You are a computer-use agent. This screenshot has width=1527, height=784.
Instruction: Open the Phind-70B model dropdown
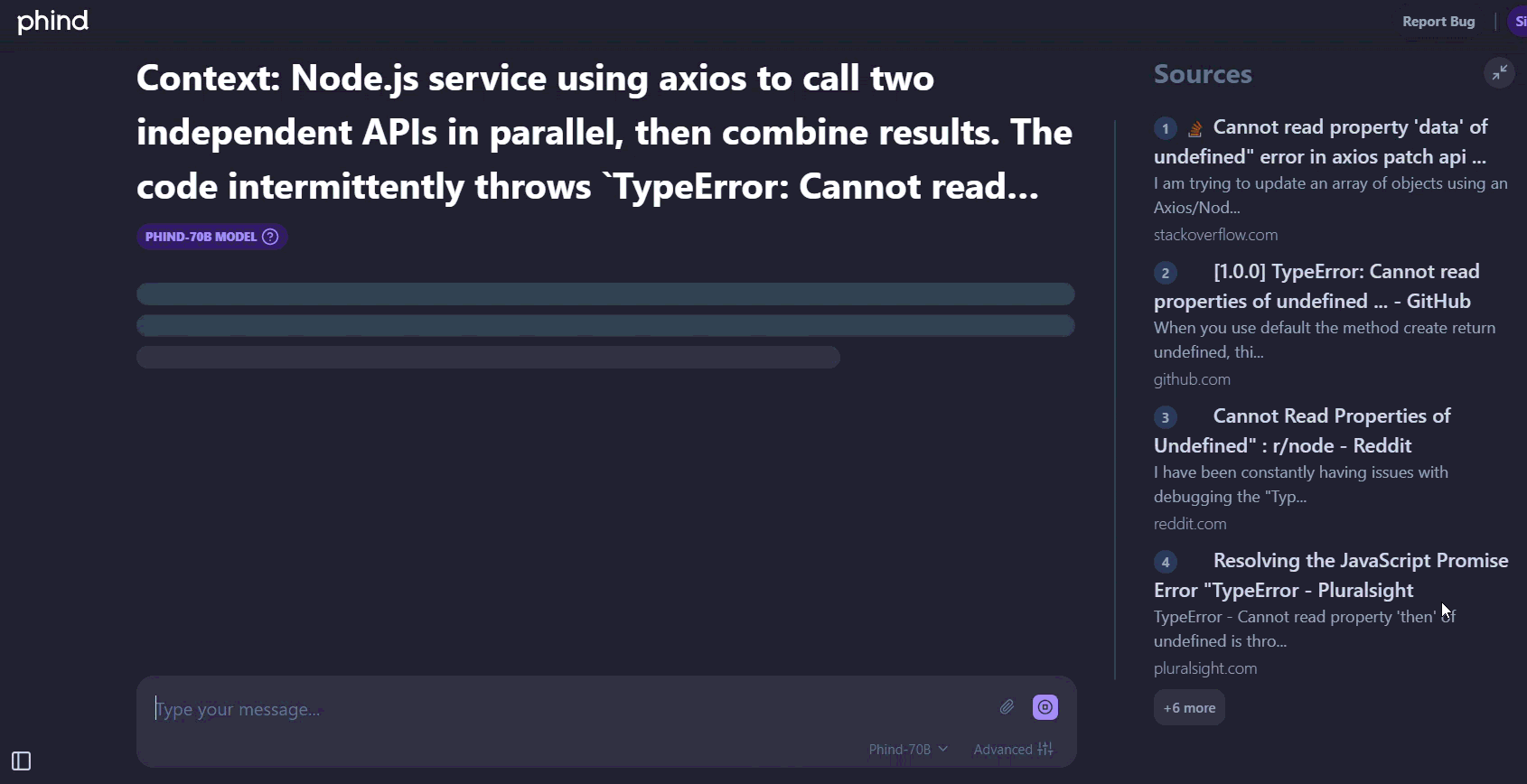click(x=908, y=749)
